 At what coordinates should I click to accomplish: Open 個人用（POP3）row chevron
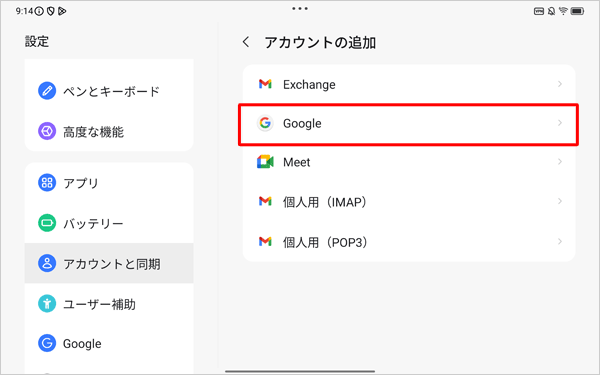pyautogui.click(x=560, y=241)
